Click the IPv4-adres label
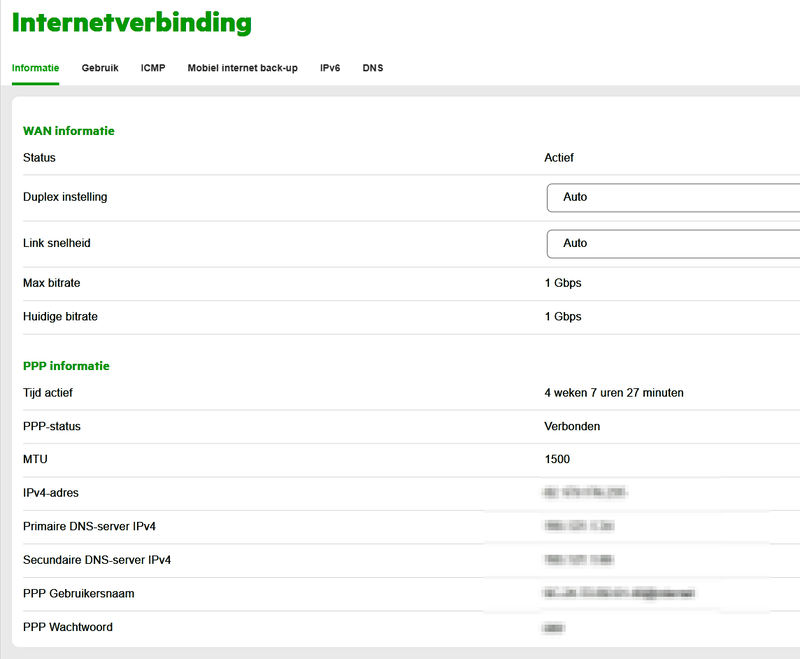 [51, 493]
